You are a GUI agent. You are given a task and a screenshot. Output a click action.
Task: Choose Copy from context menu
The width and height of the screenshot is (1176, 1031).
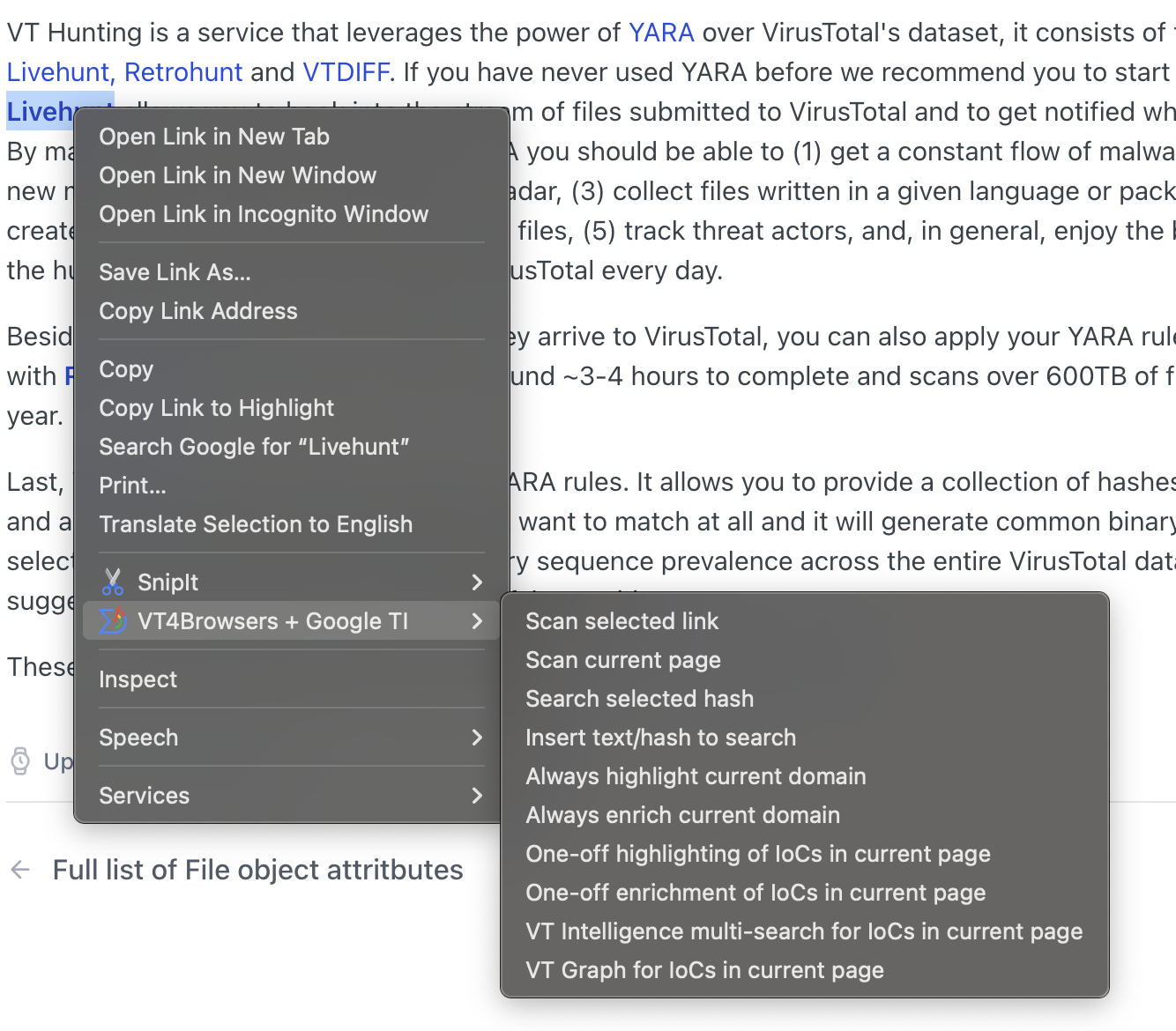pos(292,369)
